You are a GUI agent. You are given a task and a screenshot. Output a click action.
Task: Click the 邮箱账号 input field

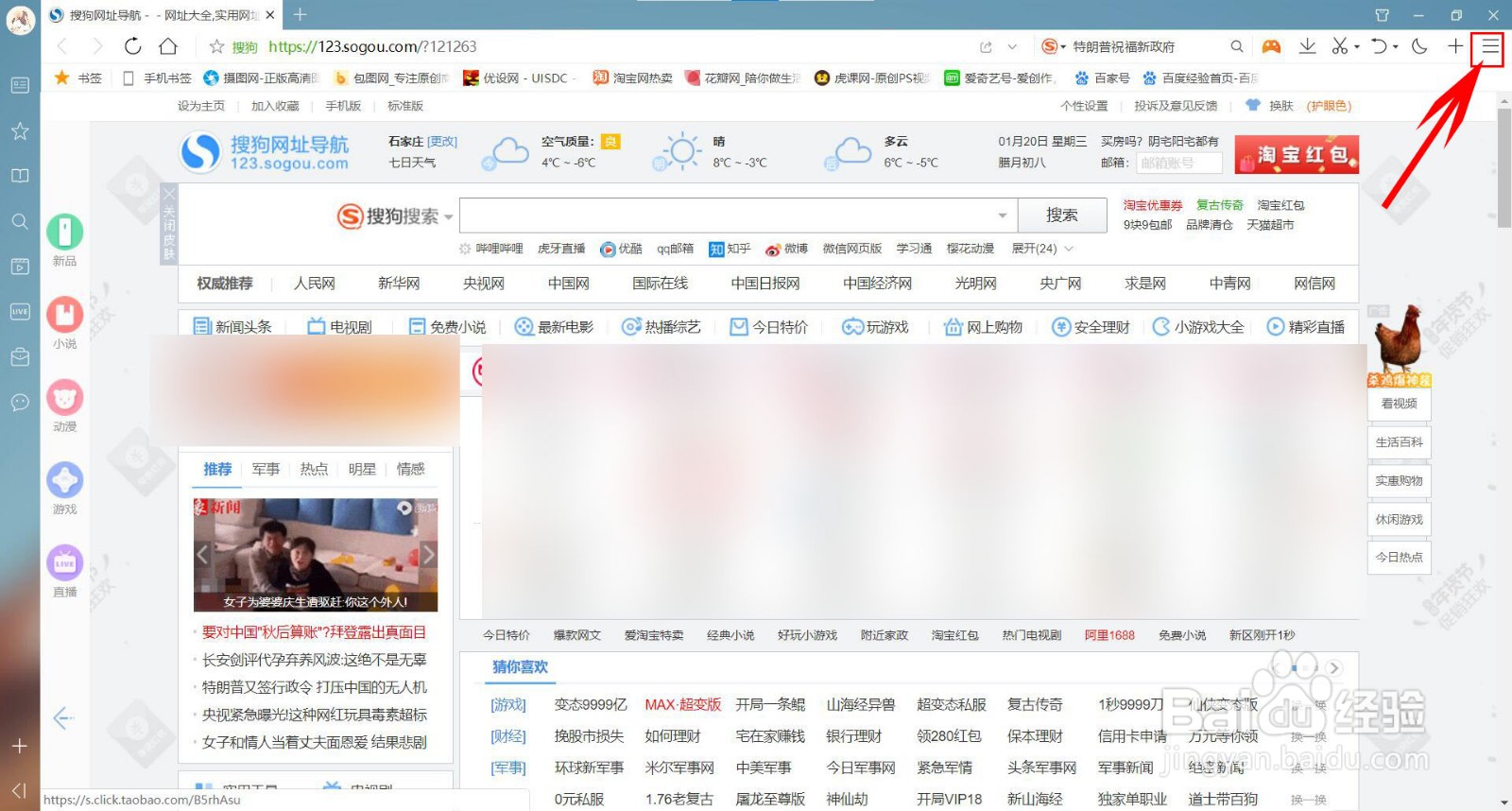[x=1178, y=163]
